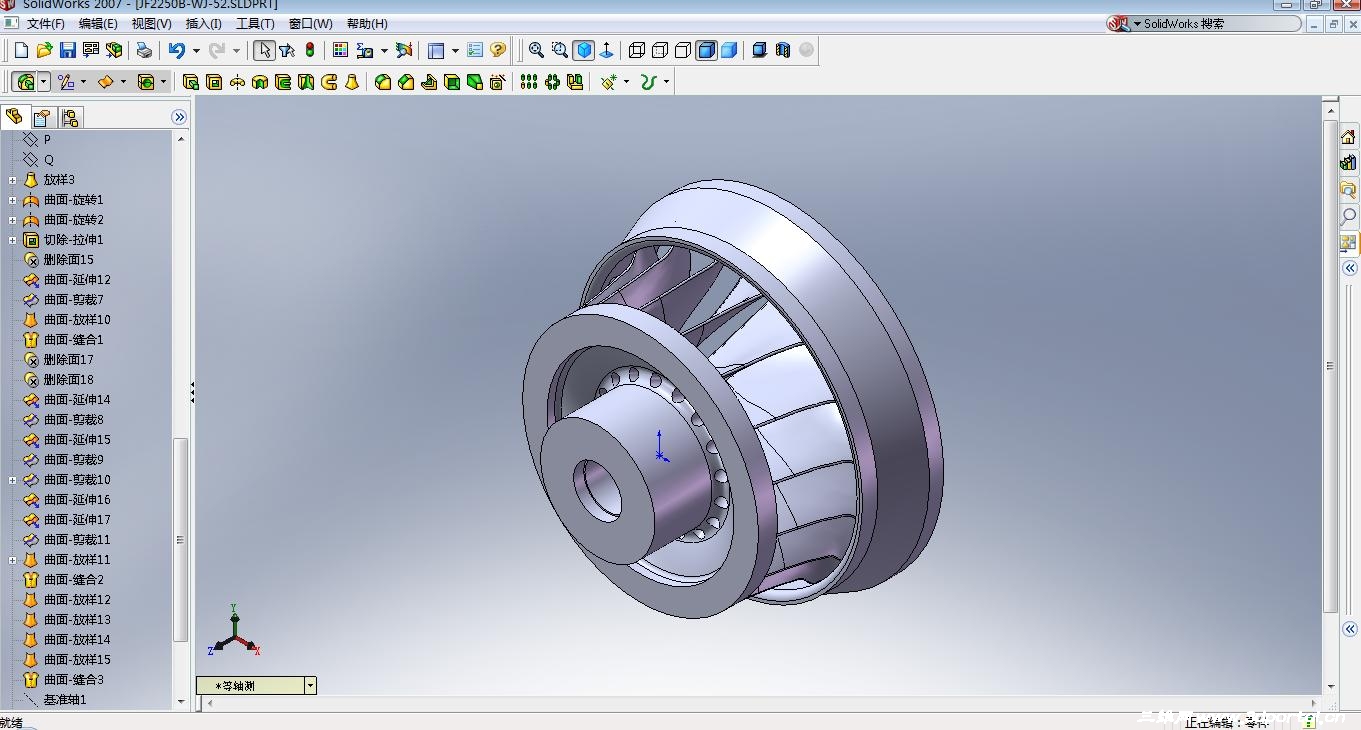Open the undo history dropdown arrow

(x=196, y=50)
